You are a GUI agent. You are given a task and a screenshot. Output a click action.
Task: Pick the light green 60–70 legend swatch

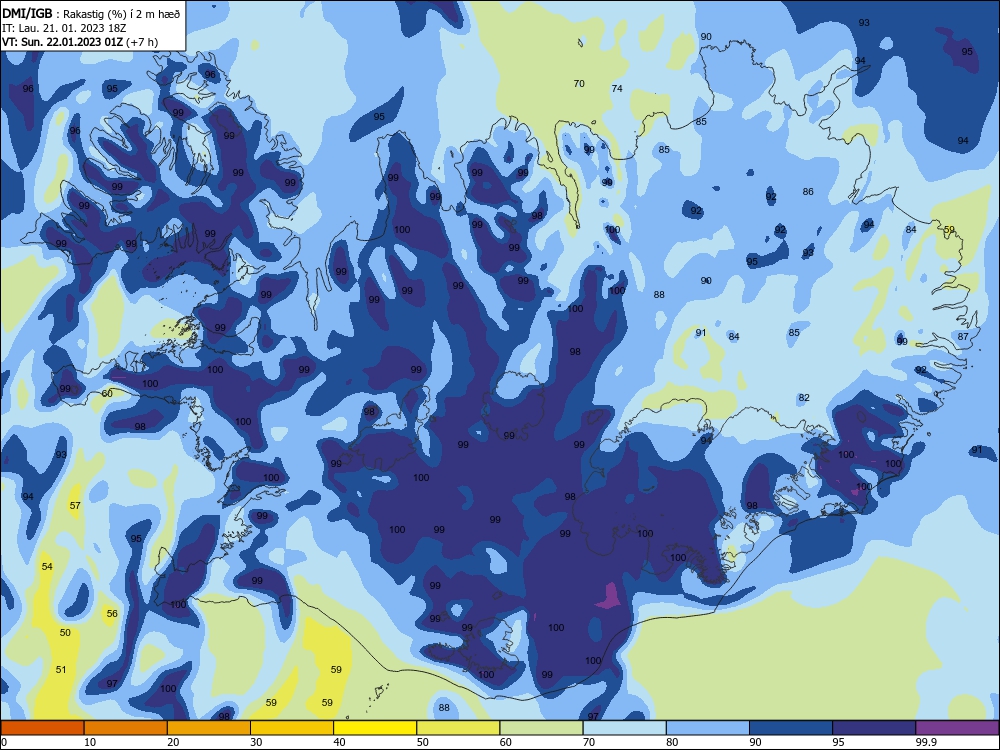(541, 728)
